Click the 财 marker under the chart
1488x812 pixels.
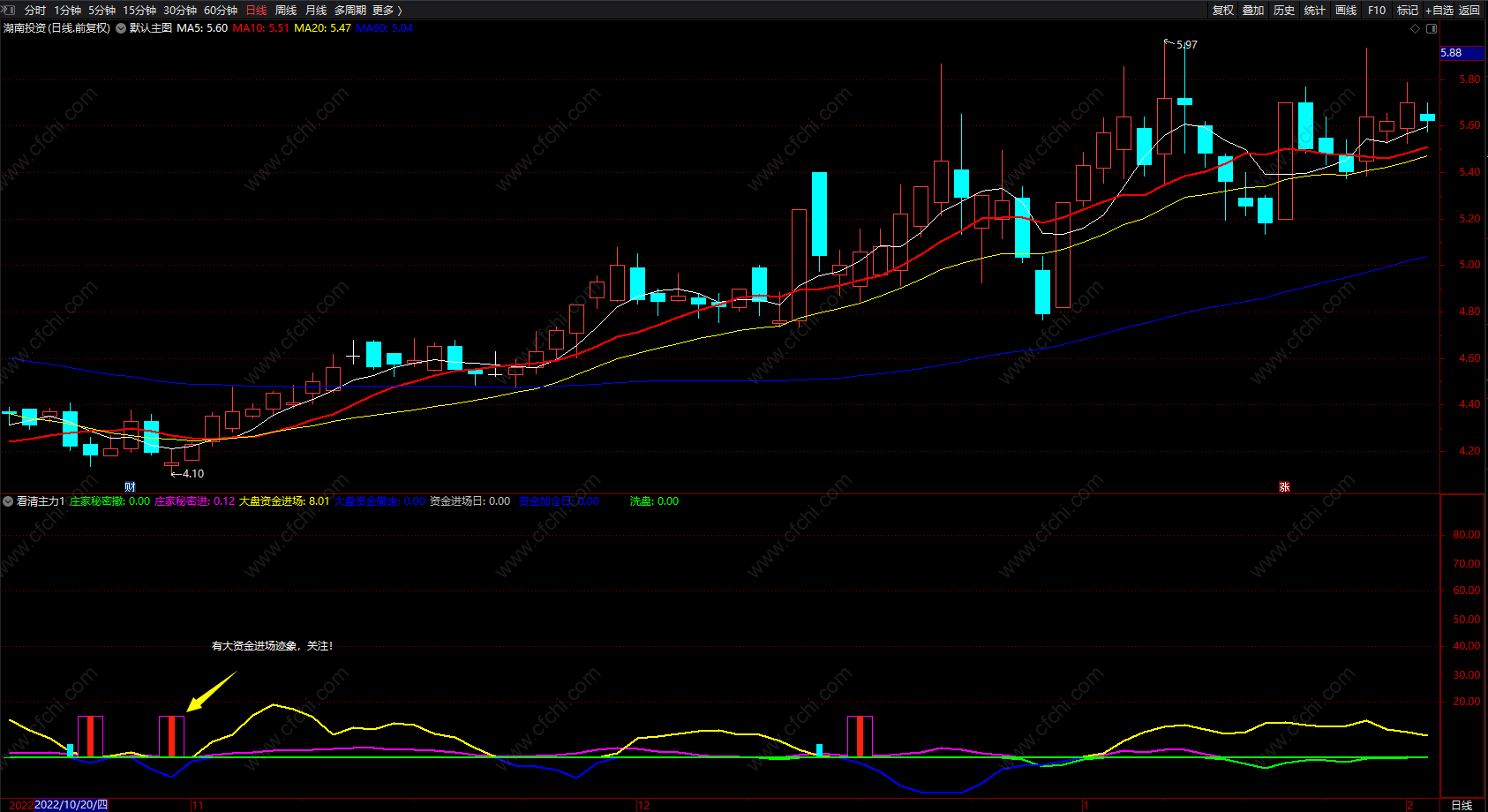click(130, 487)
